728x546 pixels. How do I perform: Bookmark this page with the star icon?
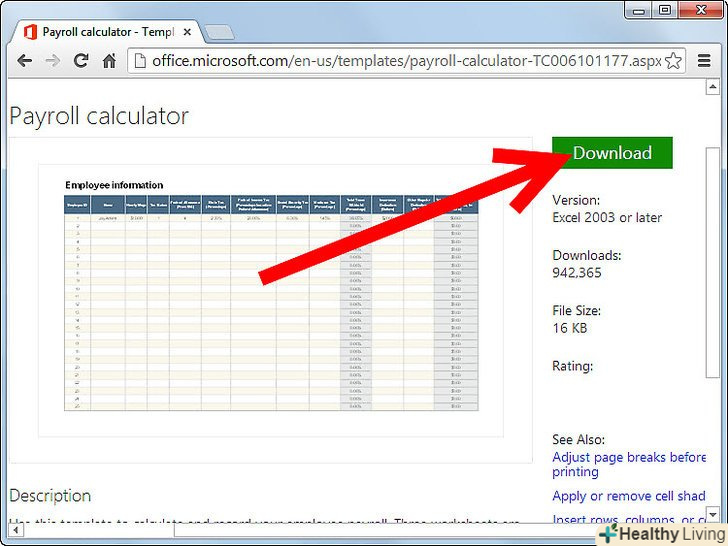pyautogui.click(x=673, y=61)
